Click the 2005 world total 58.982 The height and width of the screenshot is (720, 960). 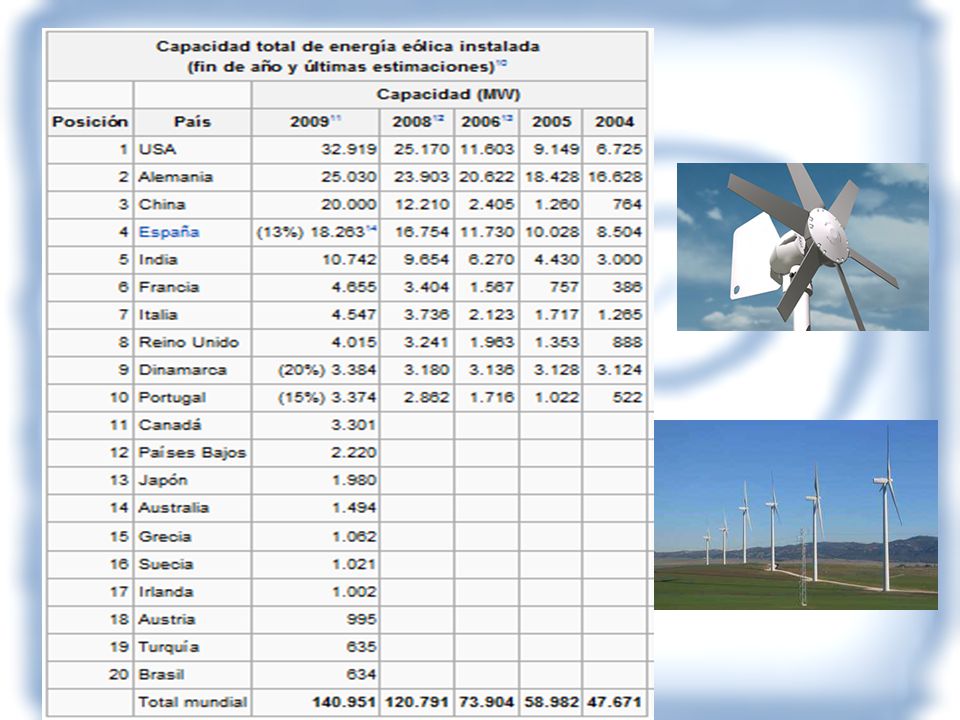tap(551, 702)
